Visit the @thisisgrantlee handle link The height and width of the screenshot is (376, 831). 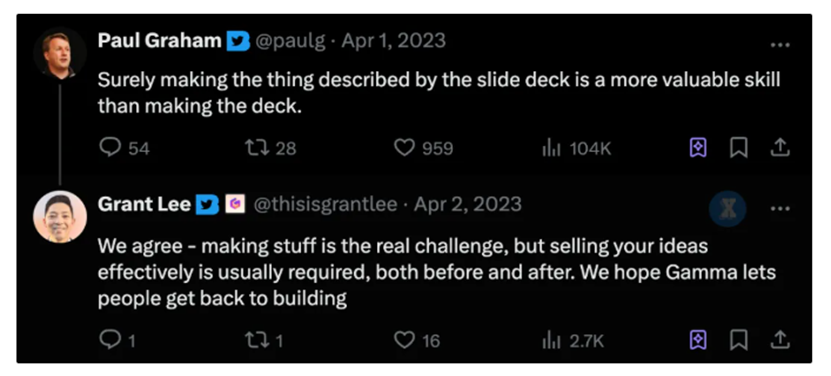click(325, 205)
